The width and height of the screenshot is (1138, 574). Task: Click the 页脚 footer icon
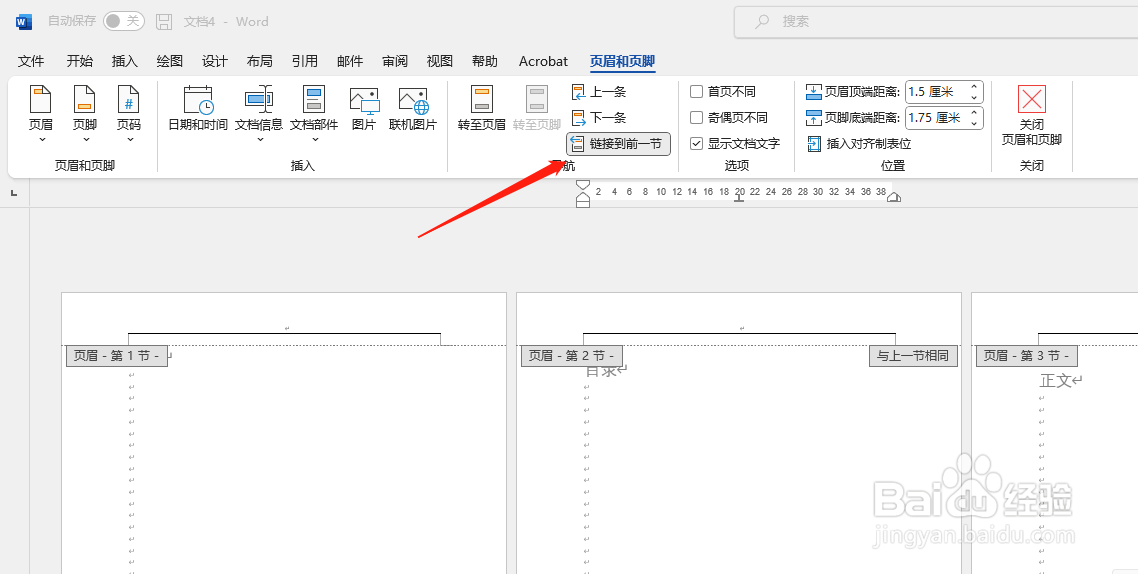point(85,99)
